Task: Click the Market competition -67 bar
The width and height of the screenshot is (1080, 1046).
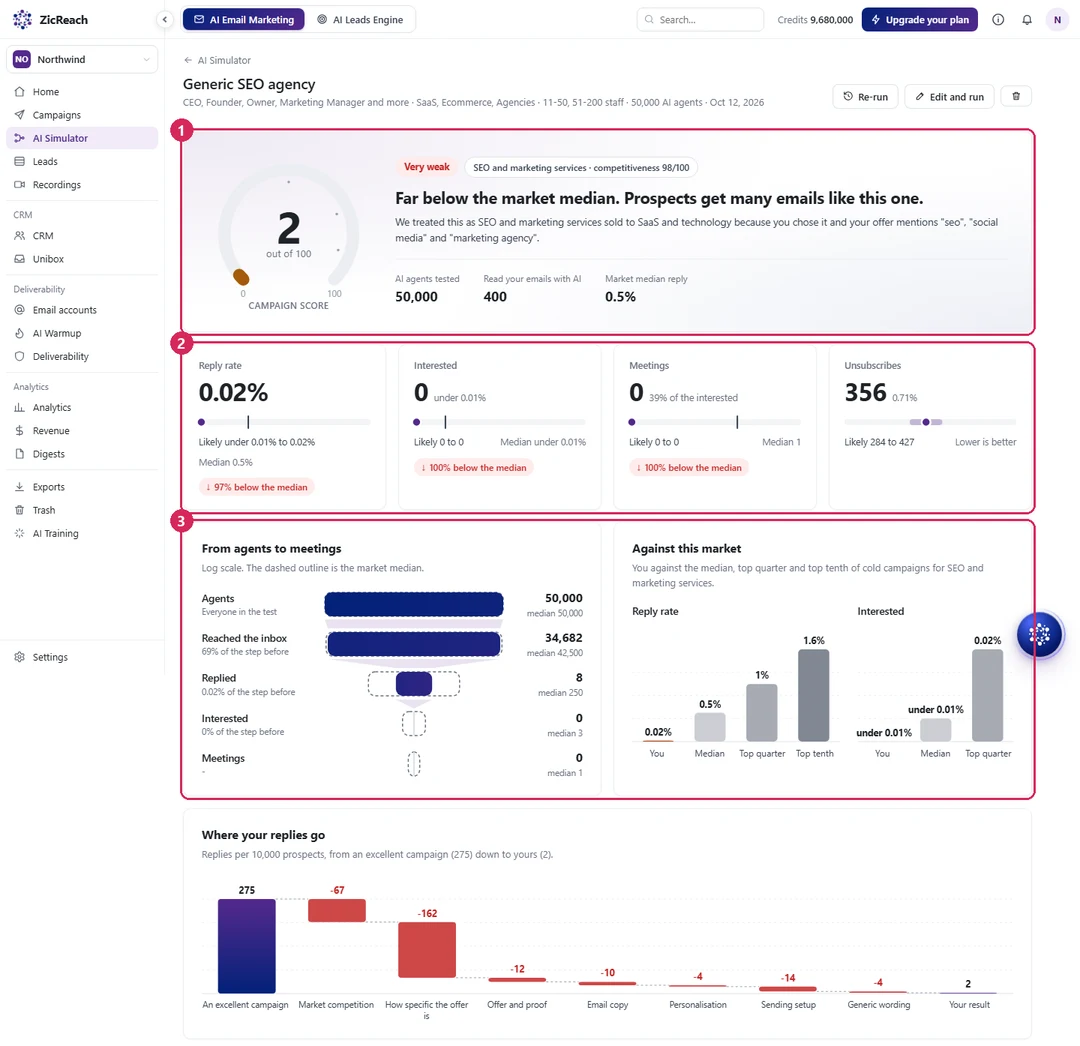Action: [336, 910]
